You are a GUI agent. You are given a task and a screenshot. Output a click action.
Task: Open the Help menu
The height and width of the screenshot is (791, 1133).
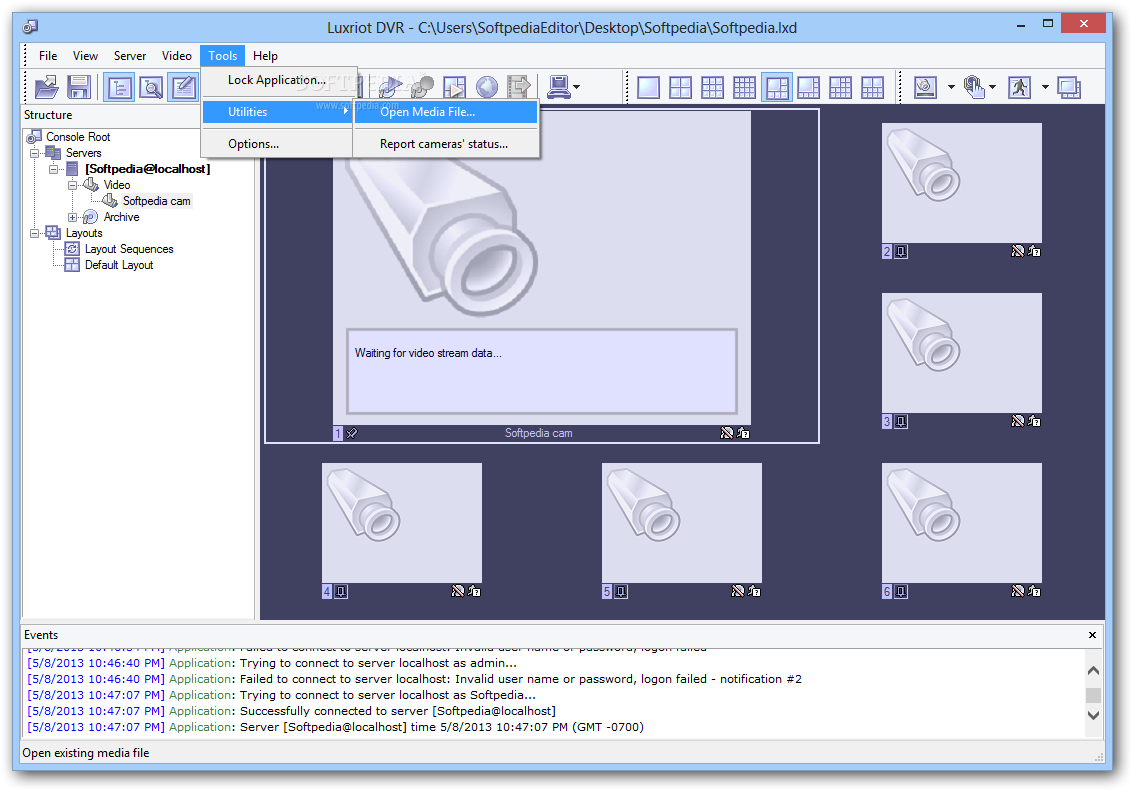pyautogui.click(x=265, y=56)
